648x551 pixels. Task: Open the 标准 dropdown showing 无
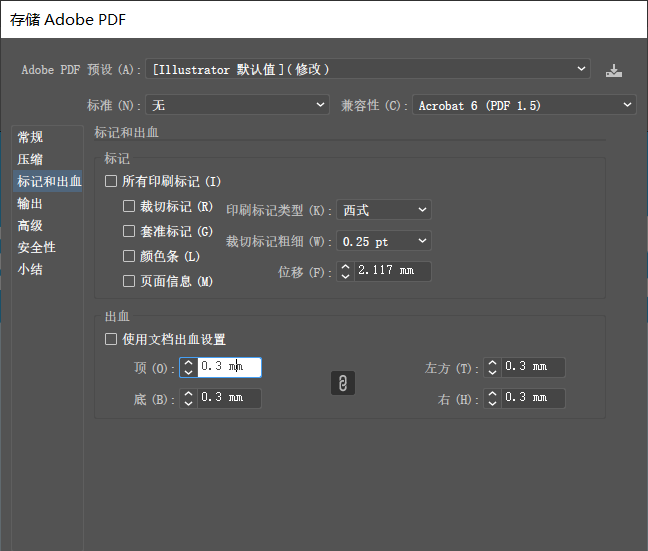point(237,105)
